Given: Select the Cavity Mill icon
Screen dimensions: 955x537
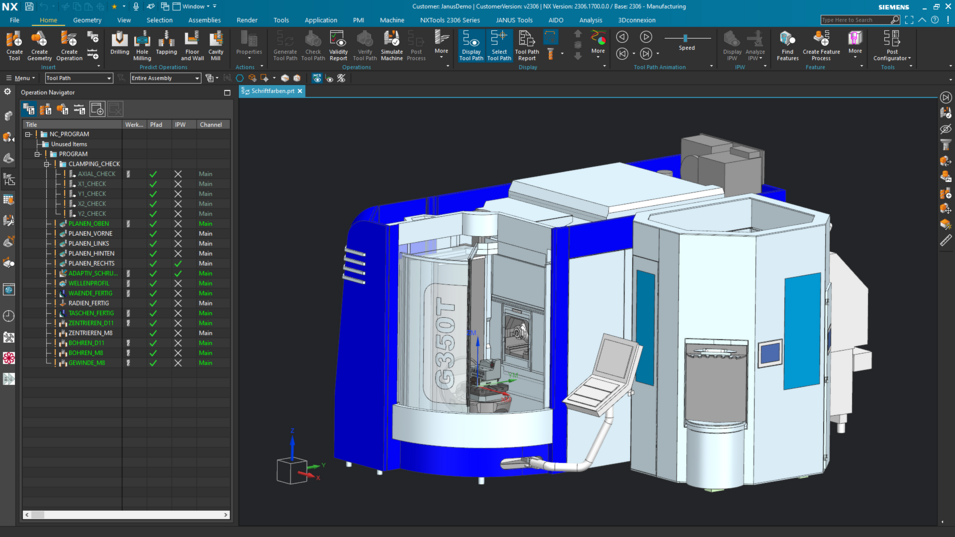Looking at the screenshot, I should click(216, 46).
